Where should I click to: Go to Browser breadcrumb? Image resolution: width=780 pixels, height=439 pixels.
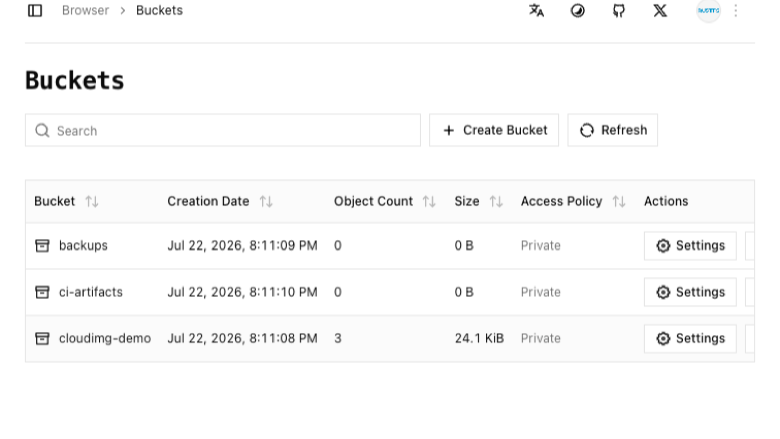click(85, 10)
